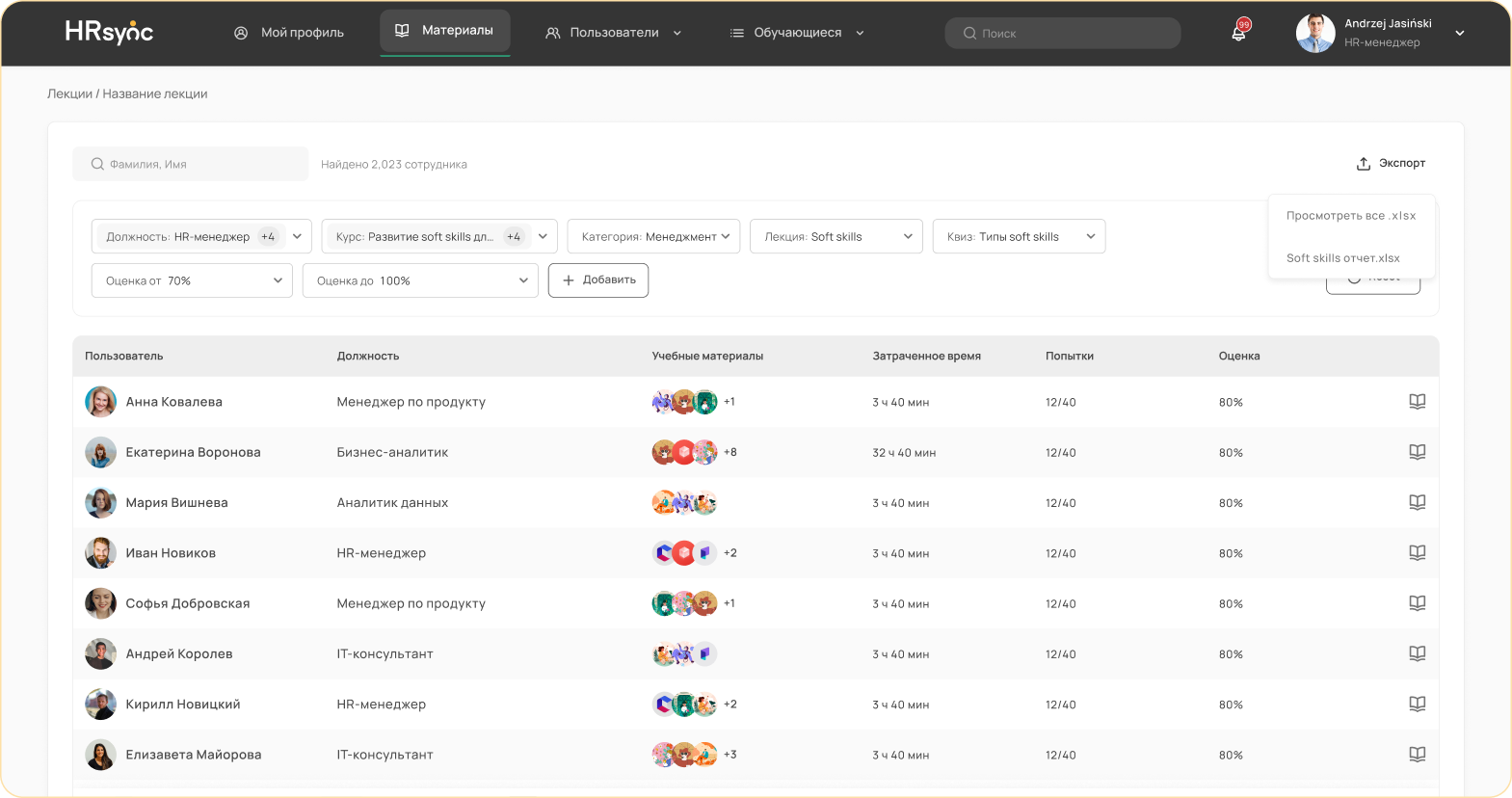Click Иван Новиков's avatar
This screenshot has height=798, width=1512.
coord(101,553)
